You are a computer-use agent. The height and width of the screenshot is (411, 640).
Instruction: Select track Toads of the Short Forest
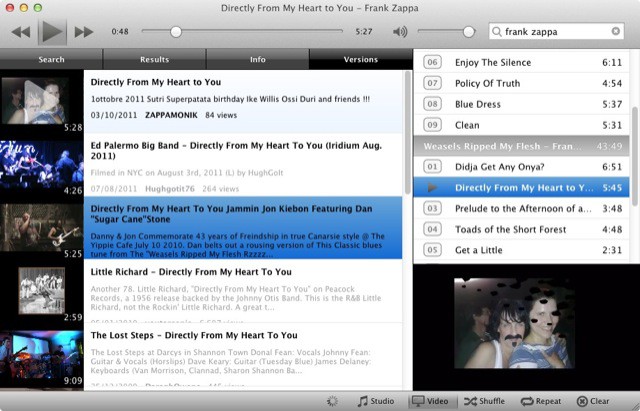click(510, 229)
